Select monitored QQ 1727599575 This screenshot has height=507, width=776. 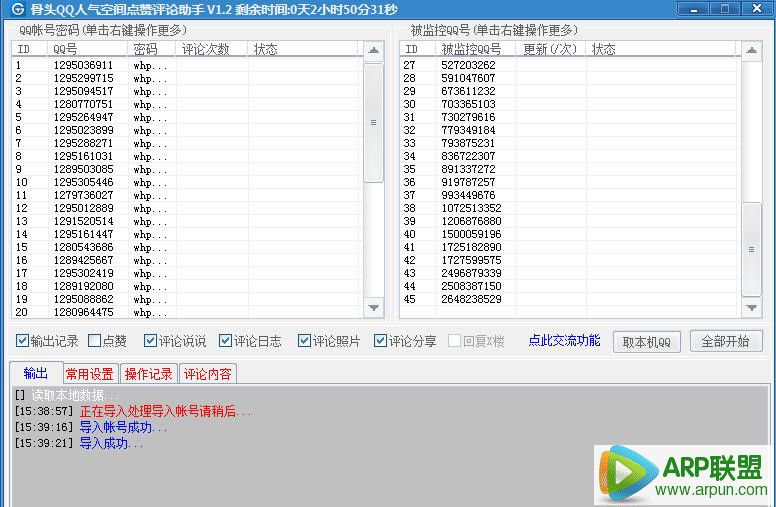click(570, 260)
